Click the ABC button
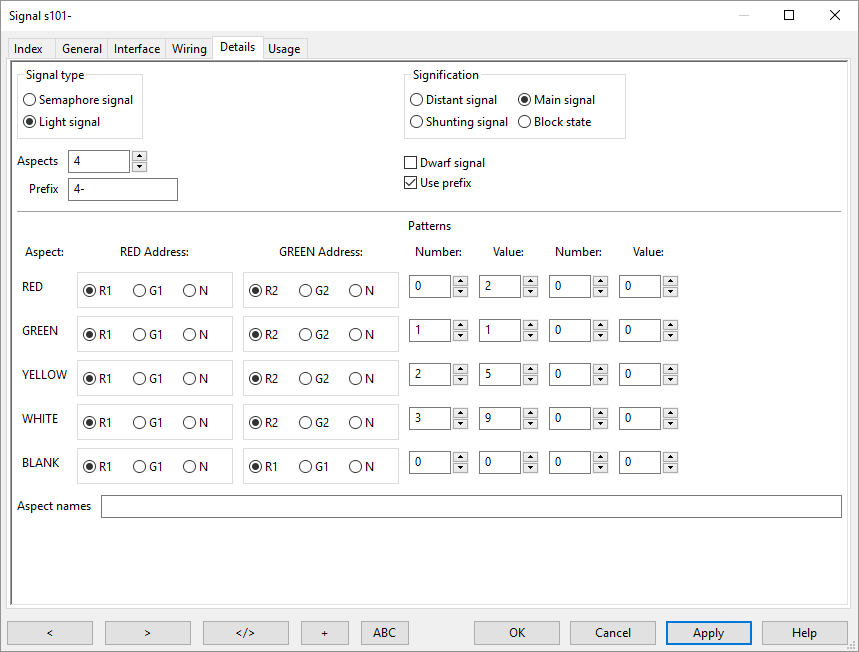This screenshot has height=652, width=859. (x=384, y=633)
